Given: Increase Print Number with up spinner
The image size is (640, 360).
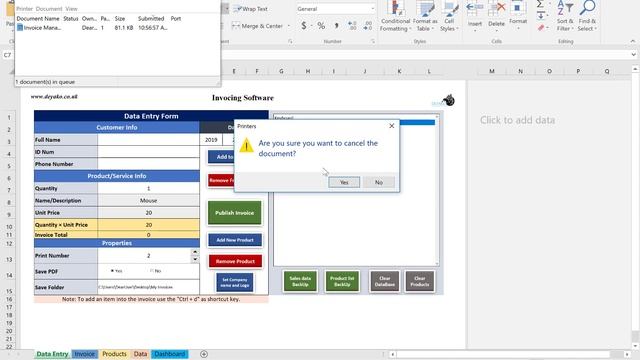Looking at the screenshot, I should pyautogui.click(x=195, y=252).
